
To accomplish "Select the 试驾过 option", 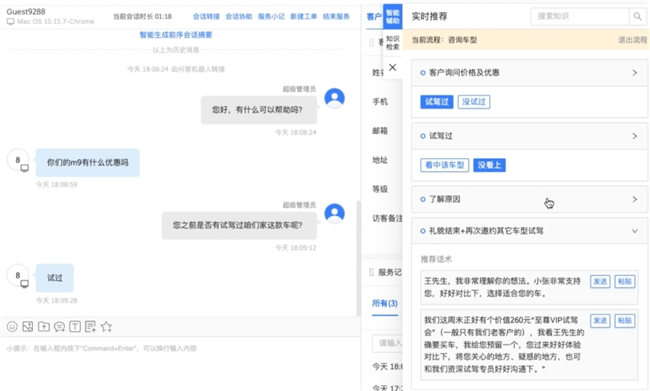I will 437,102.
